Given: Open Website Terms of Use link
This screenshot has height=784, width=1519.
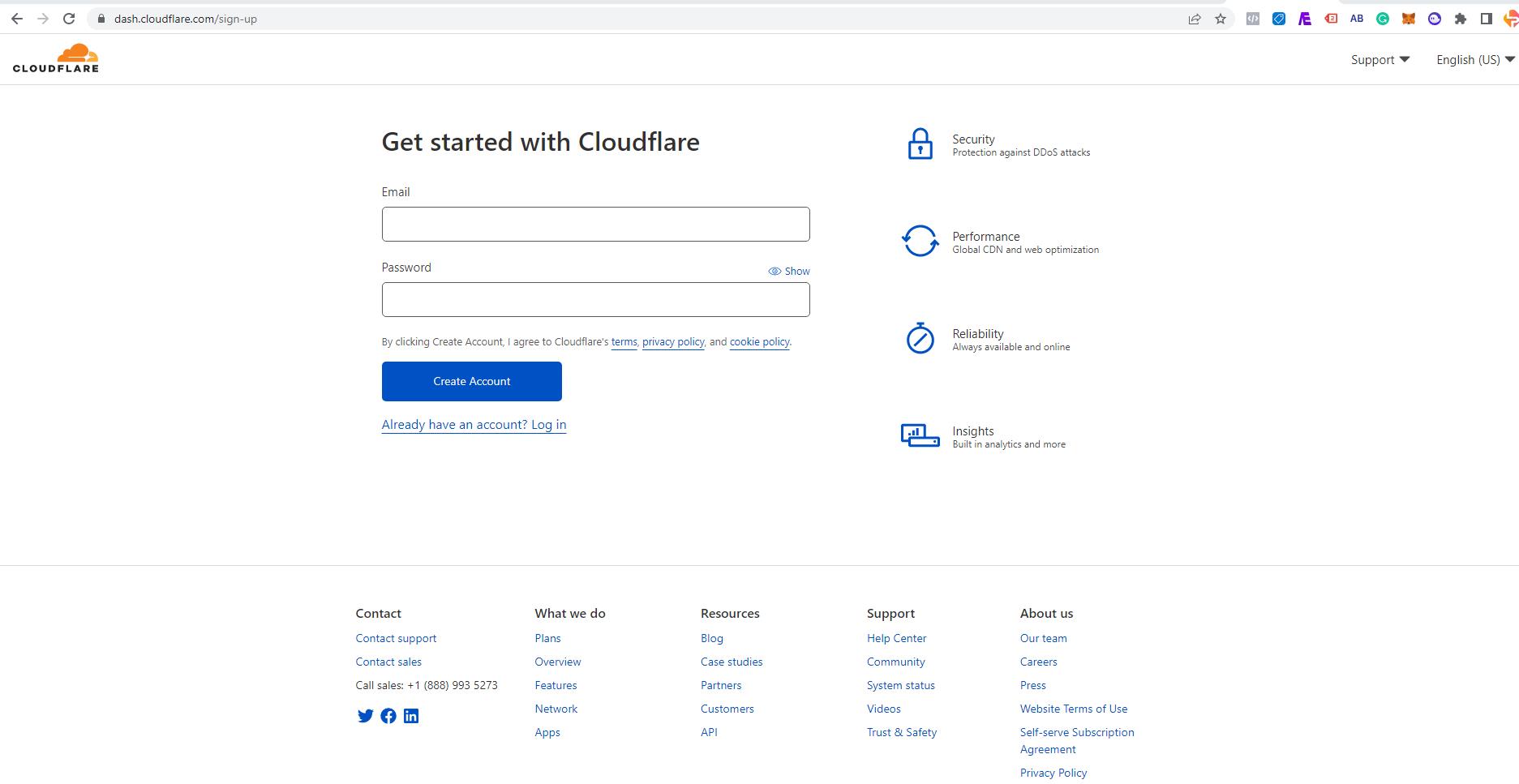Looking at the screenshot, I should coord(1074,709).
